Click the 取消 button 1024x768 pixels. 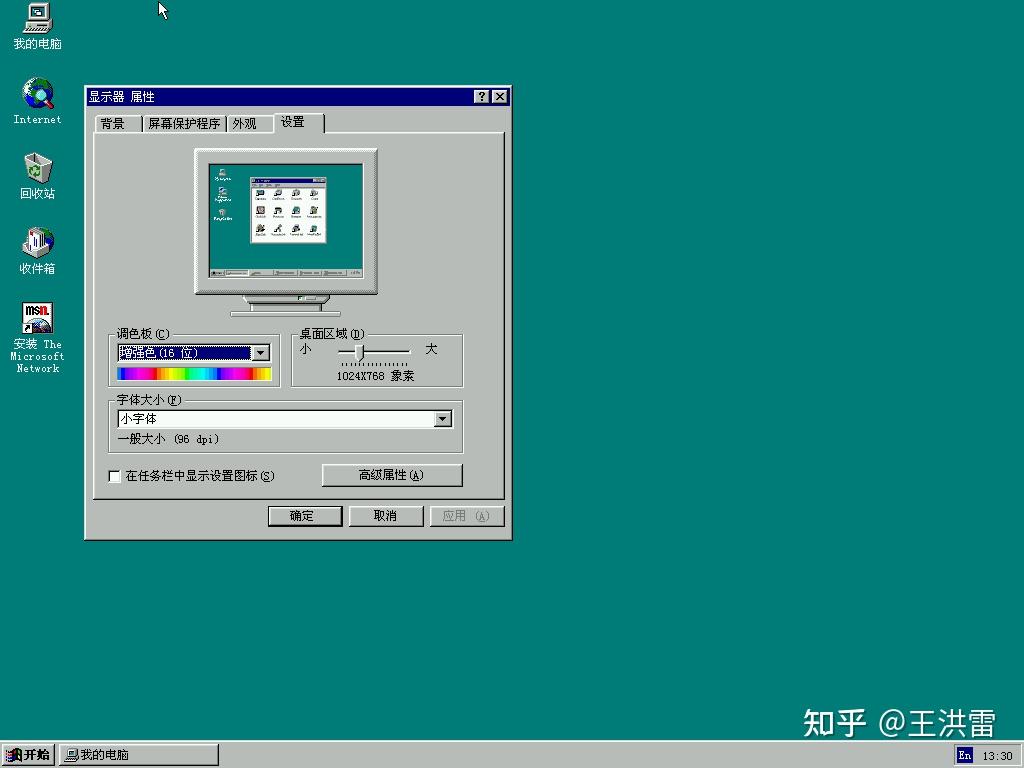[385, 515]
